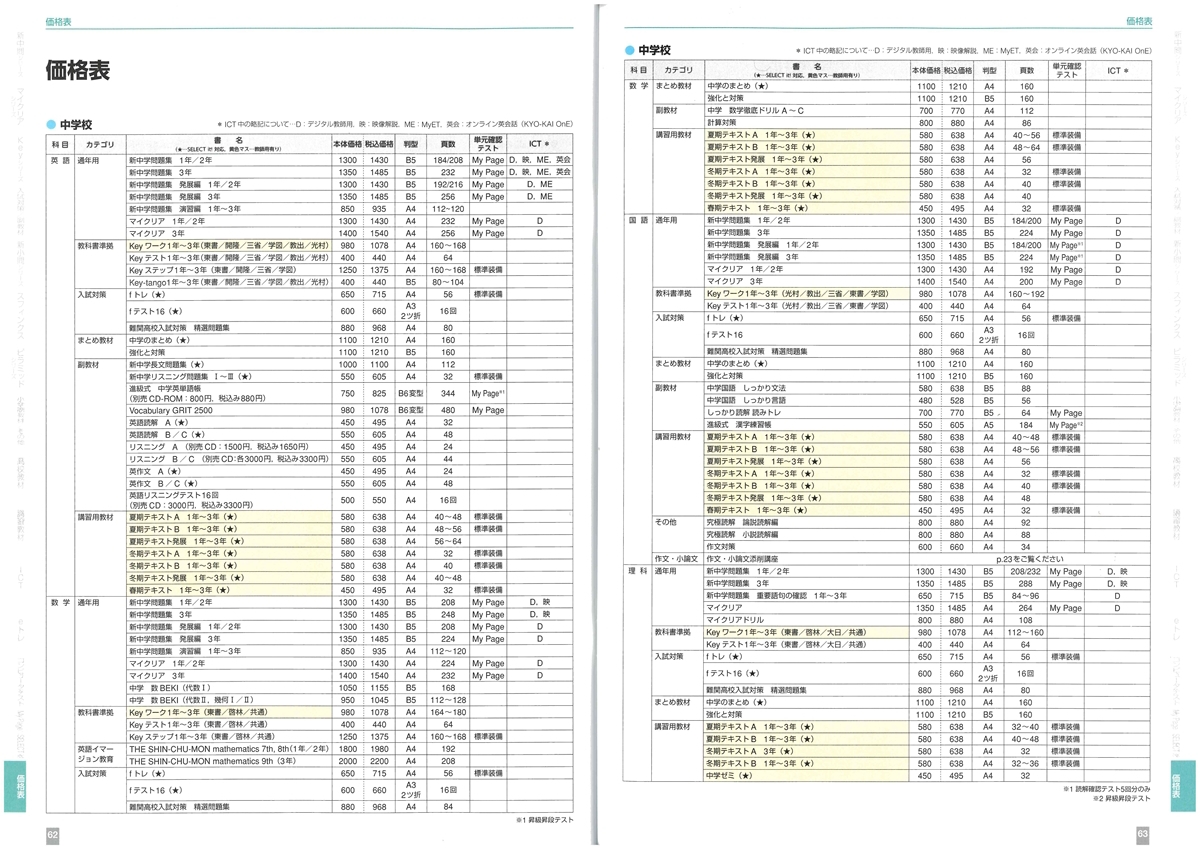Viewport: 1200px width, 849px height.
Task: Click the large 価格表 page title
Action: coord(78,71)
